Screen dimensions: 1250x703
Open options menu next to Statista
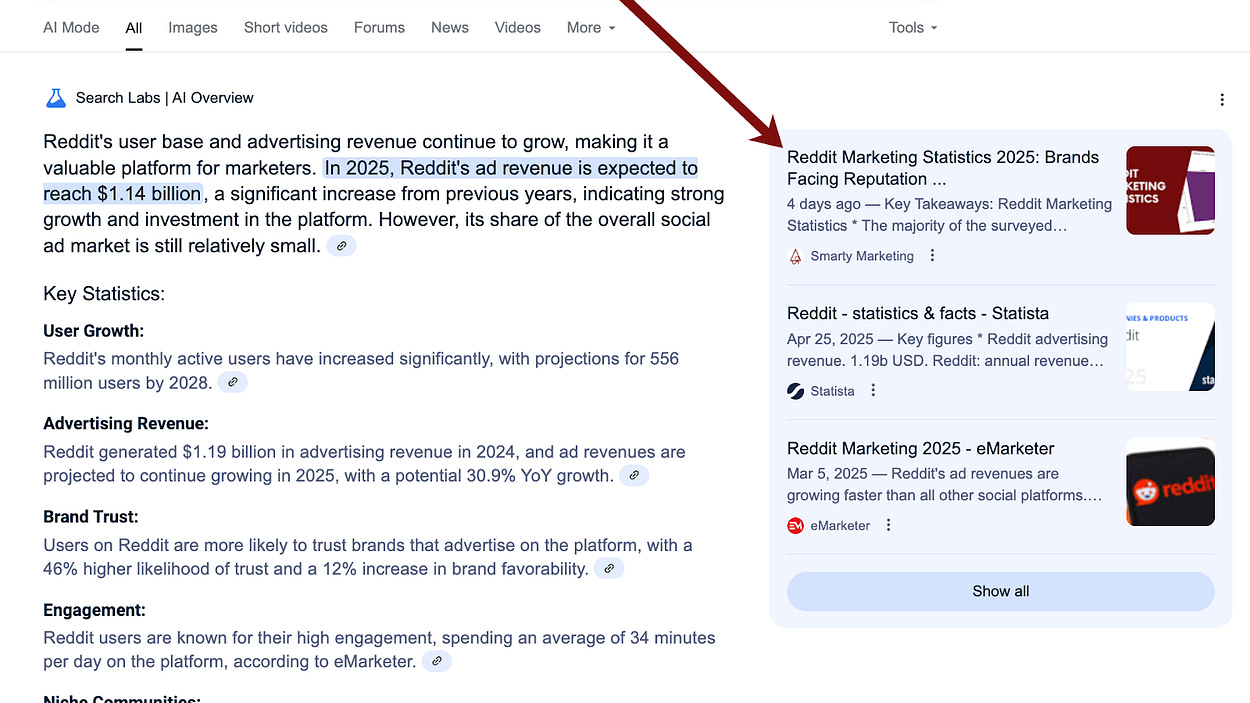point(873,390)
